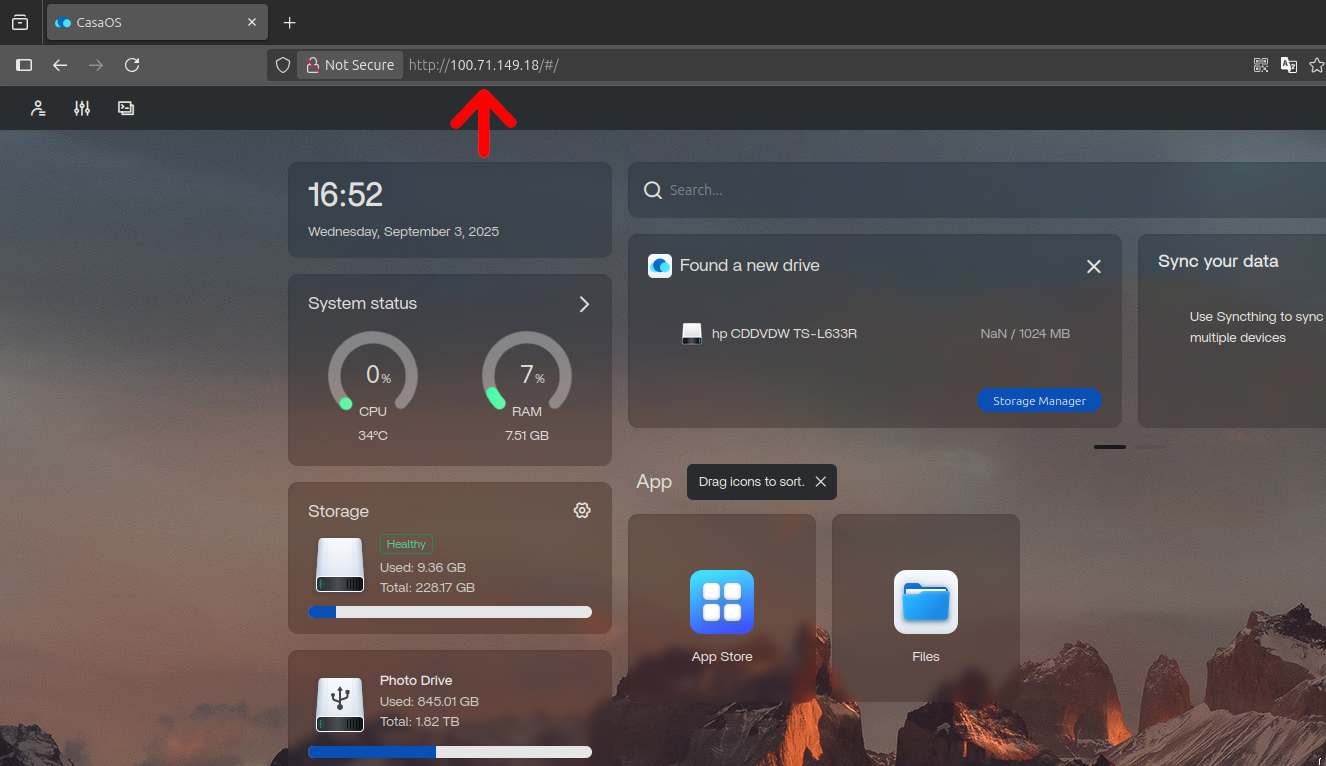
Task: Open the App Store app
Action: coord(721,603)
